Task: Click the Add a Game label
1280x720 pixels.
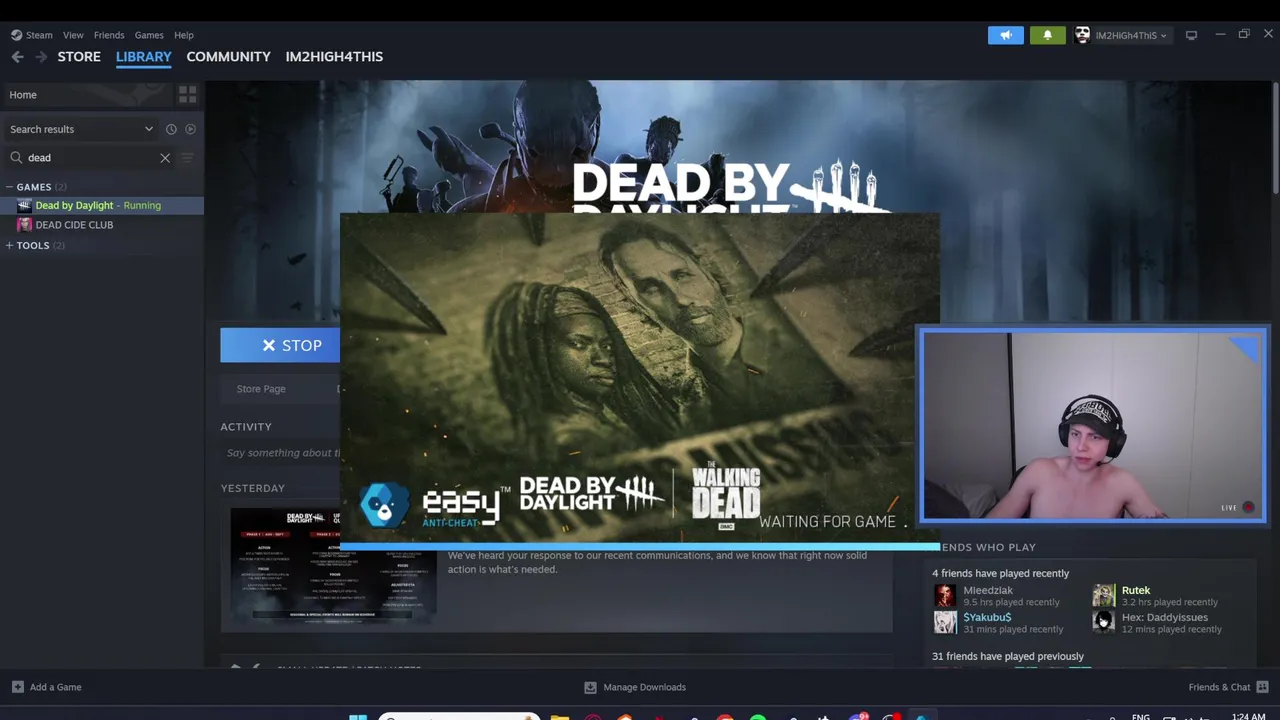Action: [x=56, y=687]
